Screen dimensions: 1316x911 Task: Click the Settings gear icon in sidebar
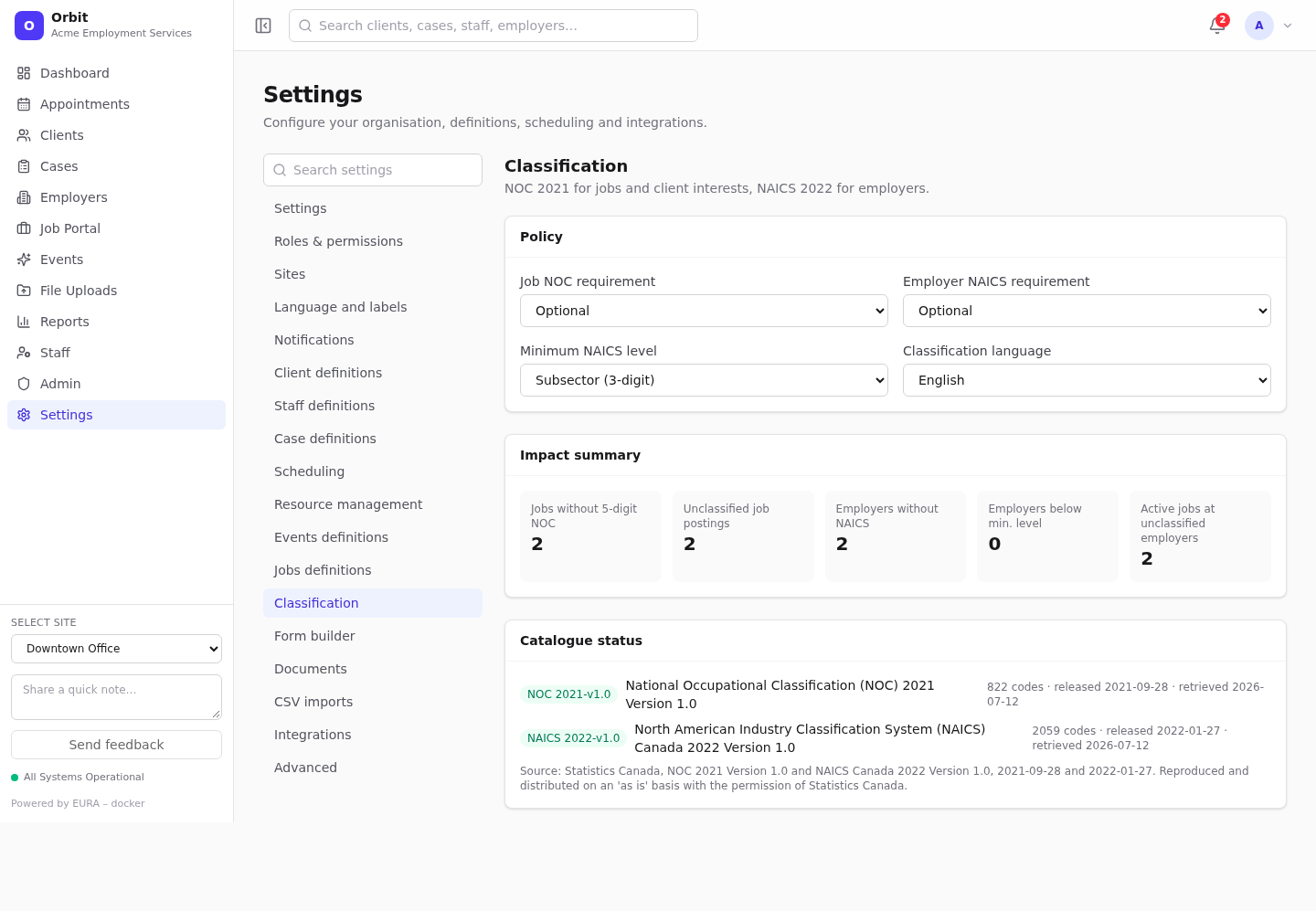click(24, 415)
